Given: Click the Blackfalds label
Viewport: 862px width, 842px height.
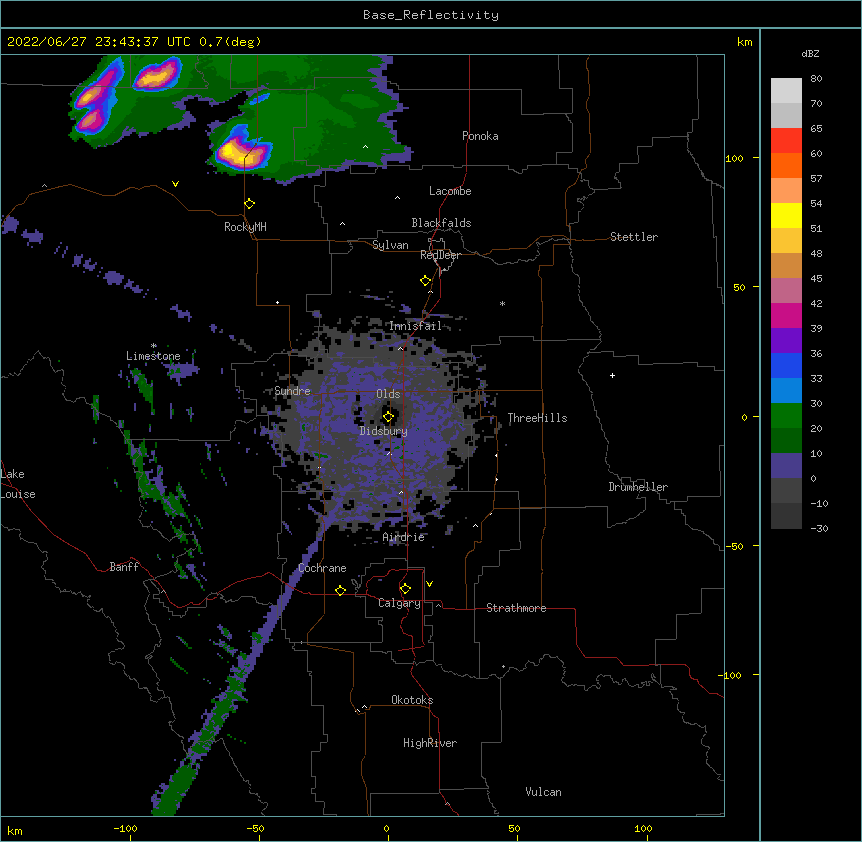Looking at the screenshot, I should [x=441, y=223].
